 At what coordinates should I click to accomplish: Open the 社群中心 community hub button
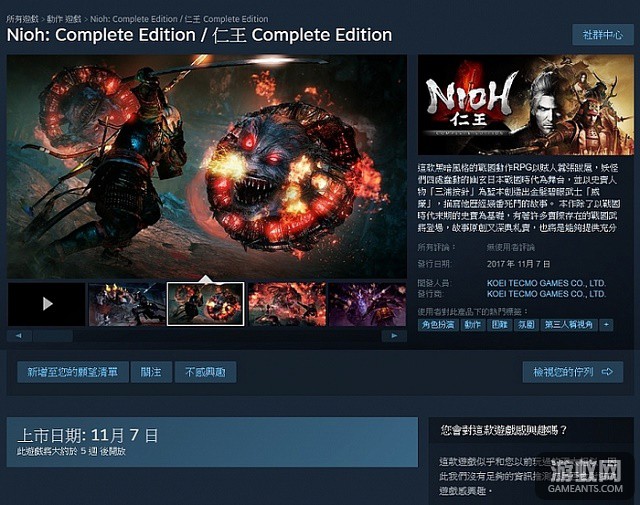(603, 35)
